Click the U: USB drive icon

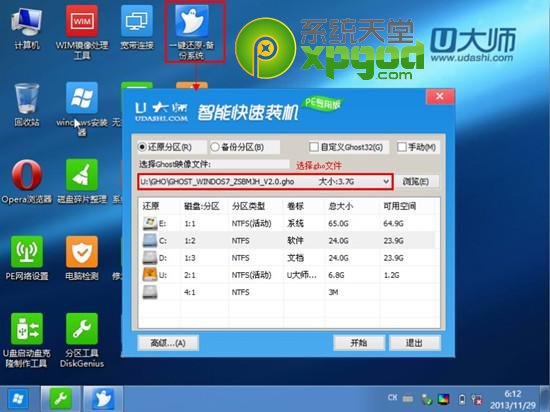(150, 275)
